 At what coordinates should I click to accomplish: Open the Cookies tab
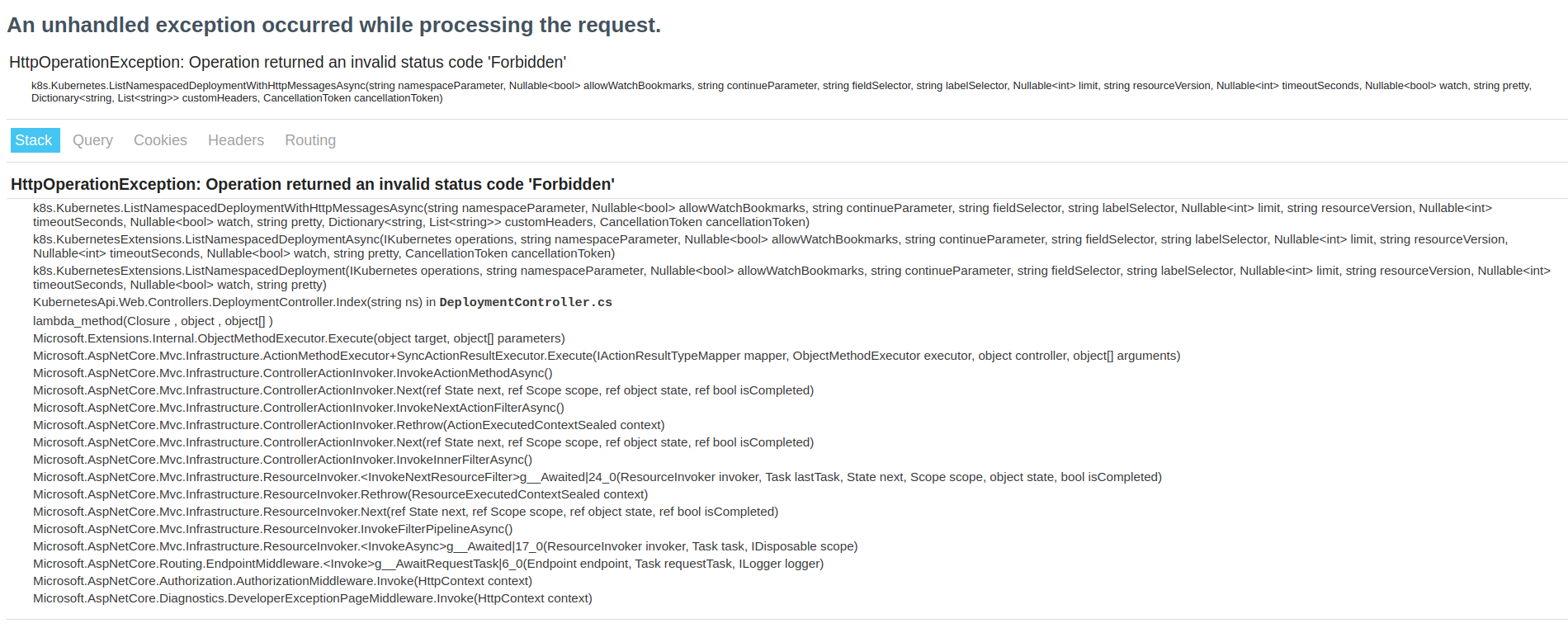[160, 140]
